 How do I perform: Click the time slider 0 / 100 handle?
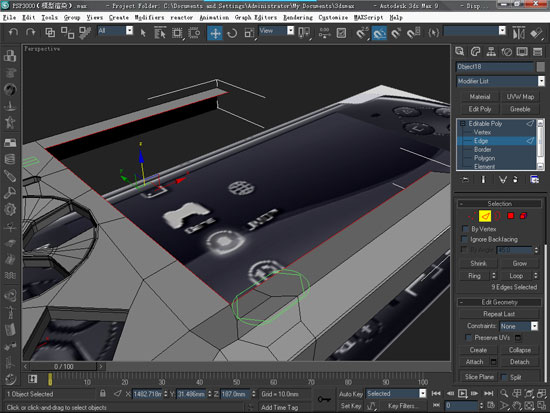[63, 367]
